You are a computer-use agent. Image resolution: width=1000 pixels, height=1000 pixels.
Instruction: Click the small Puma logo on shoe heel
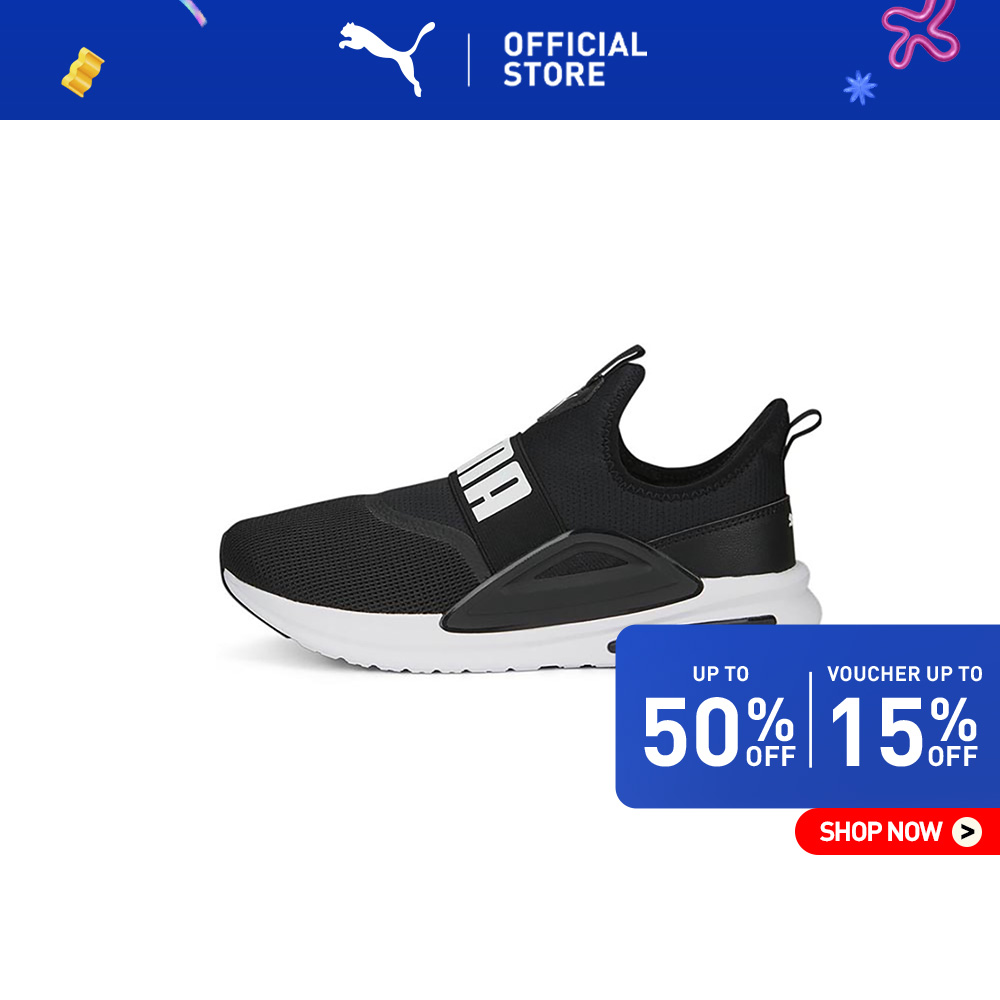click(791, 519)
